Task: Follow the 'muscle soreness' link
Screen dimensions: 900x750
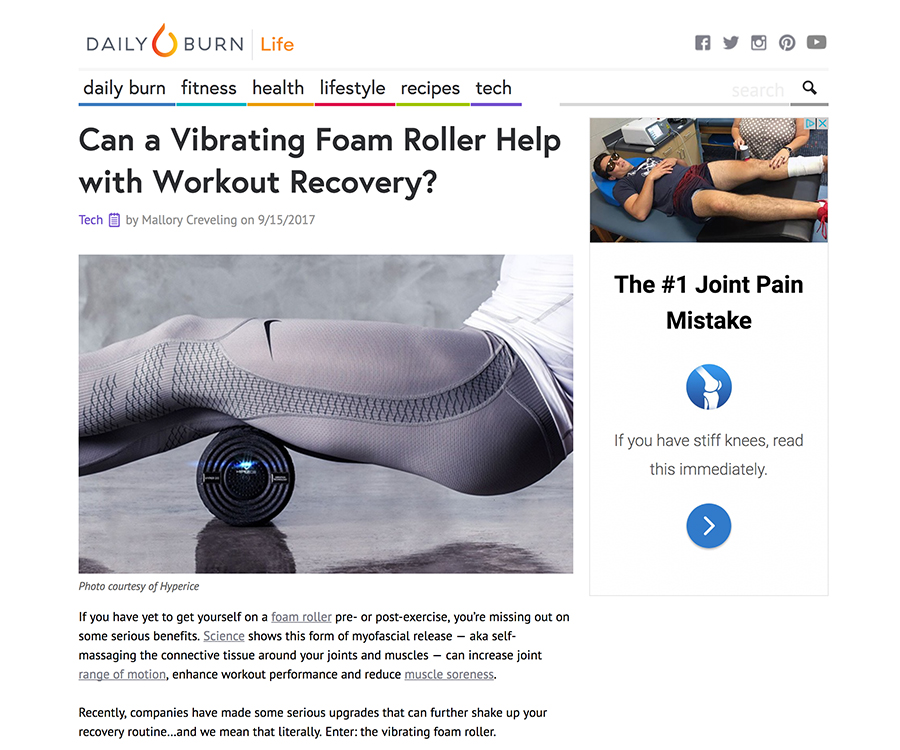Action: 449,674
